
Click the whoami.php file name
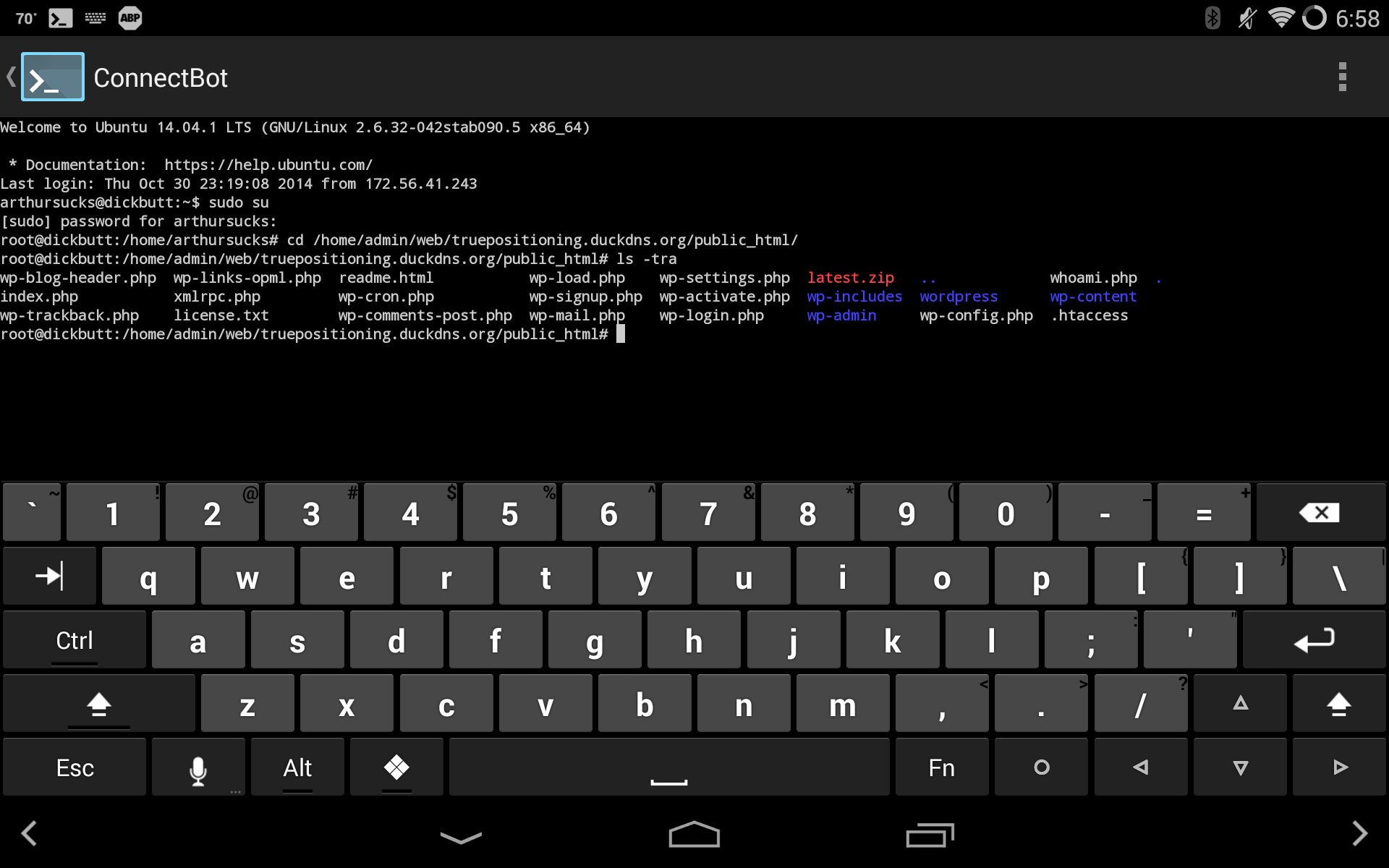[1093, 278]
